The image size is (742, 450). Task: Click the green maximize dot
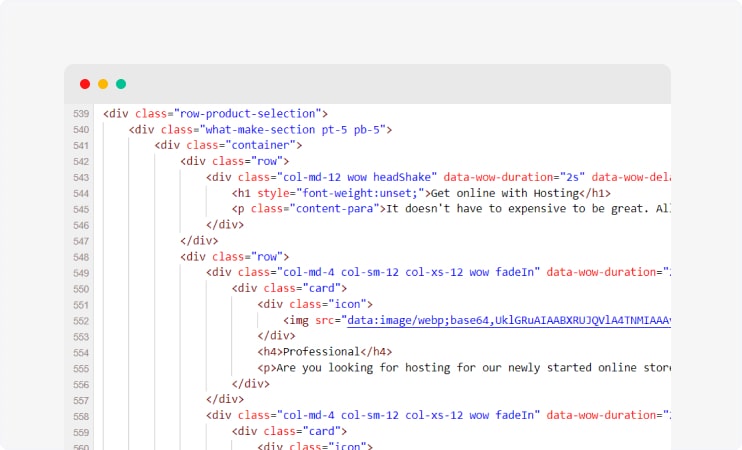click(x=121, y=84)
